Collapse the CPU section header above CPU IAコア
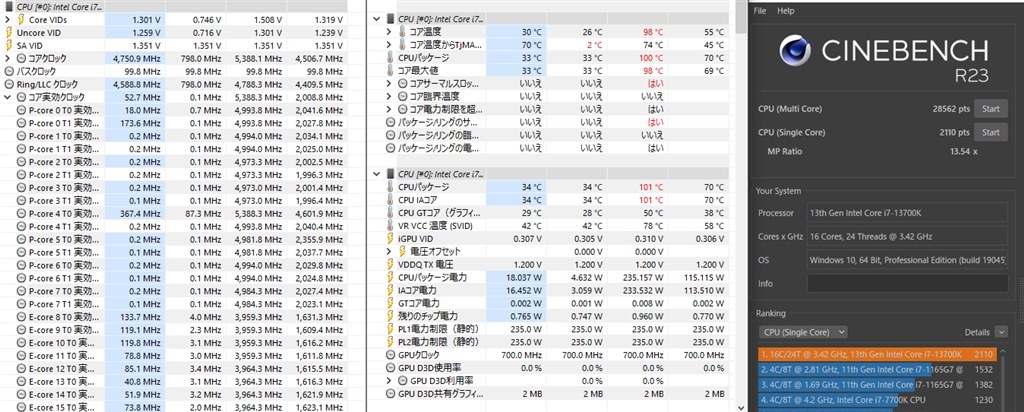Viewport: 1024px width, 412px height. 377,174
